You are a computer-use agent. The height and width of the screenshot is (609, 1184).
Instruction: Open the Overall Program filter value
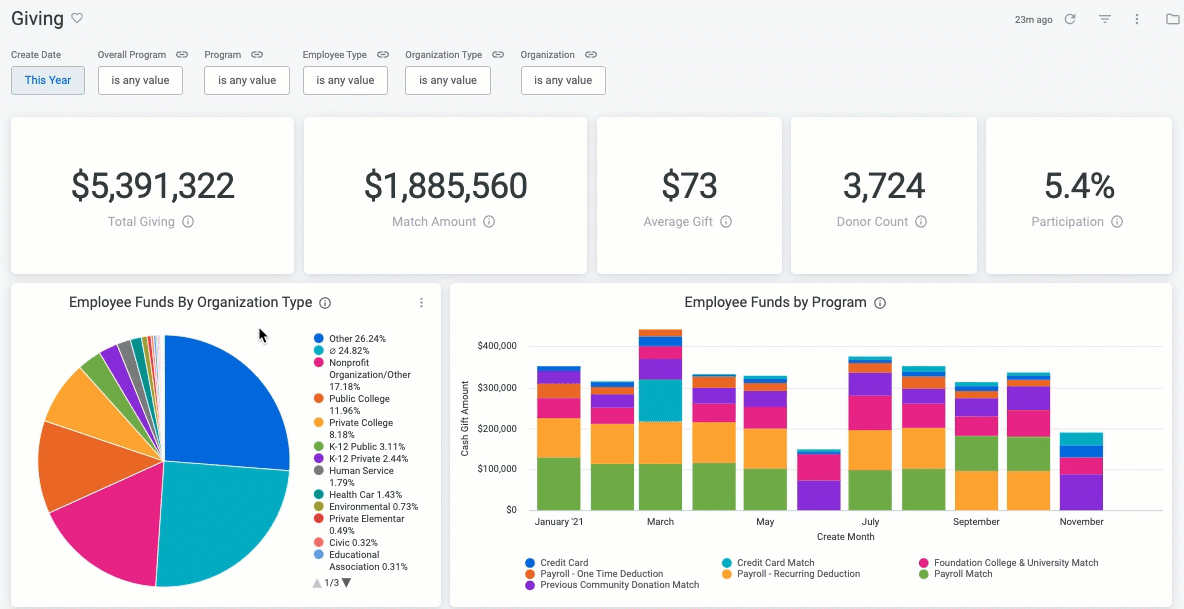click(140, 80)
